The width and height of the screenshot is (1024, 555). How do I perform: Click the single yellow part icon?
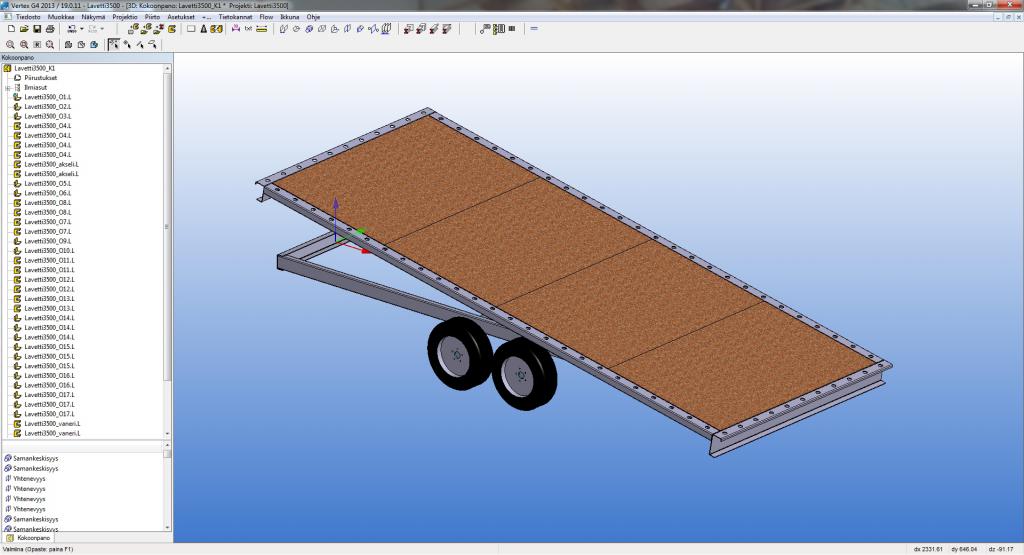(x=172, y=29)
